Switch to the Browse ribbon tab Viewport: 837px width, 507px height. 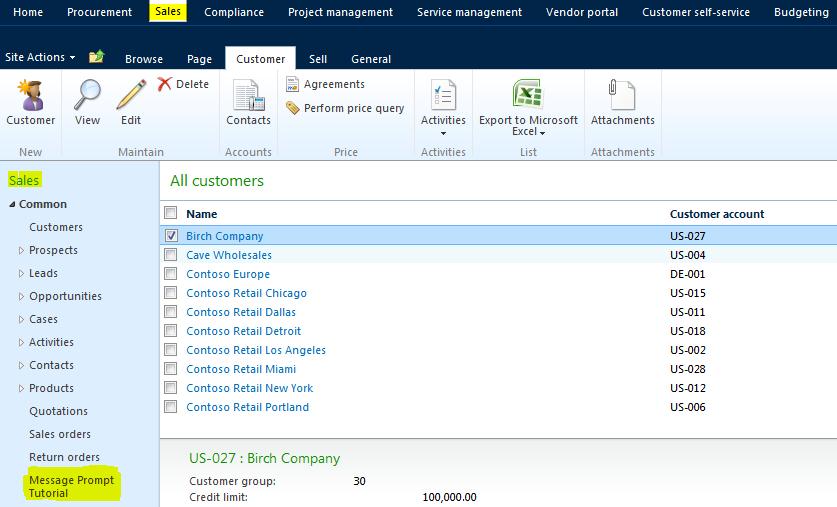click(144, 59)
